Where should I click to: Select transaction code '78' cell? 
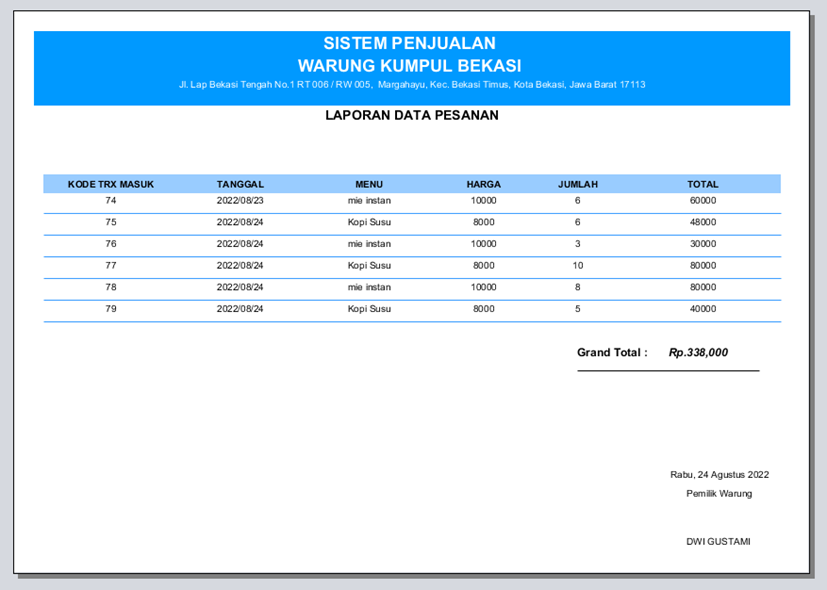point(111,287)
